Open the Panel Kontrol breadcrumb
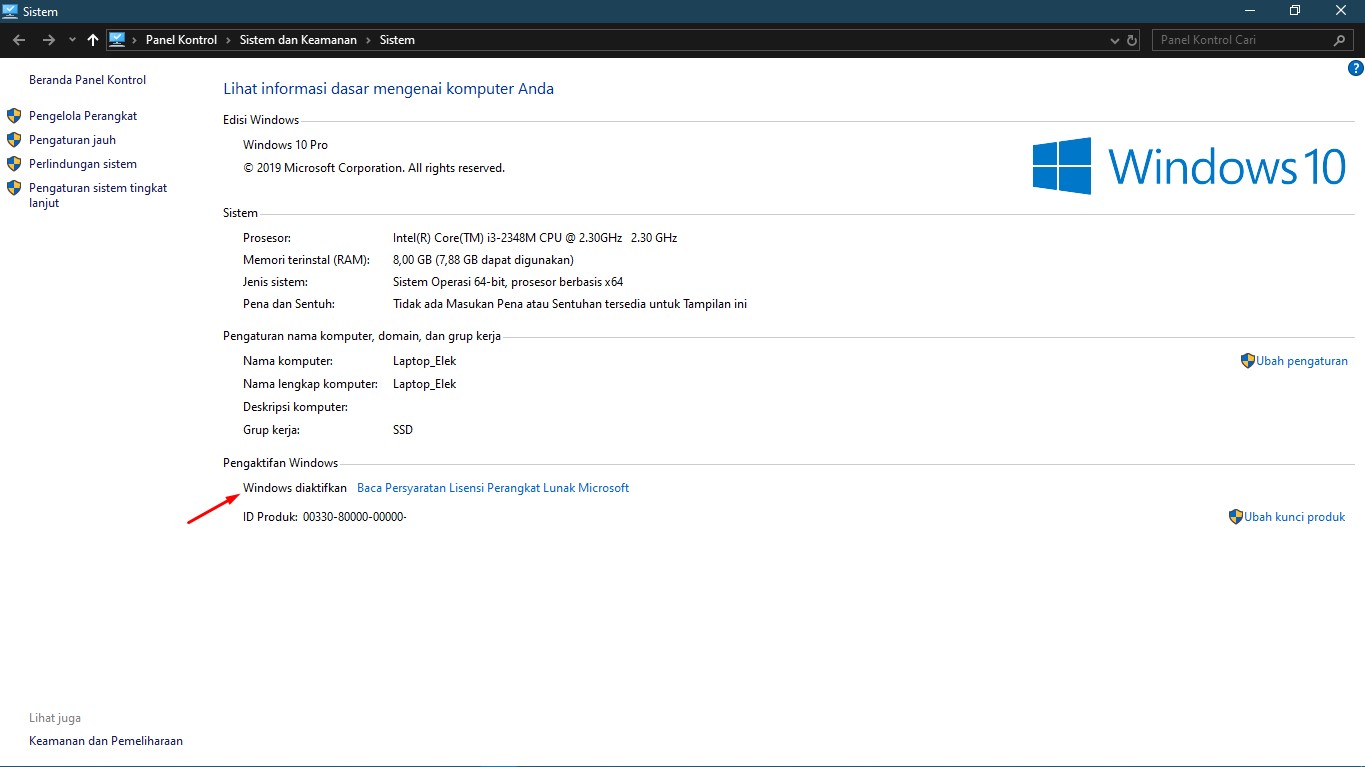 [x=181, y=40]
